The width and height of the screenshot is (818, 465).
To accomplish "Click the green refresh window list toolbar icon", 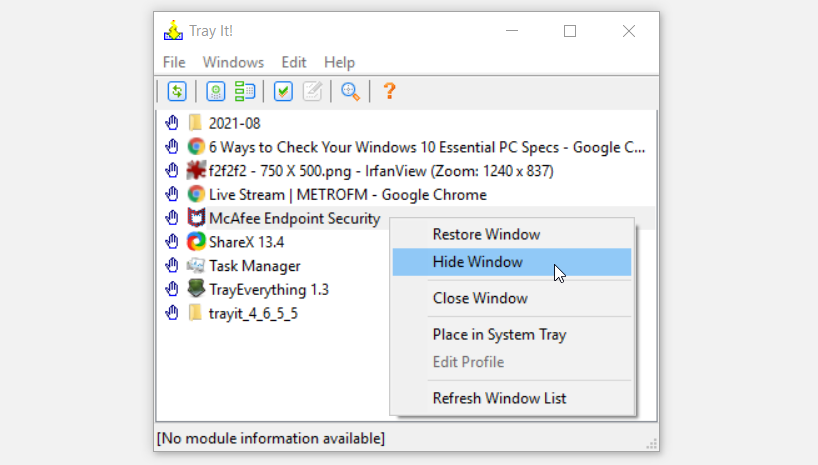I will [177, 91].
